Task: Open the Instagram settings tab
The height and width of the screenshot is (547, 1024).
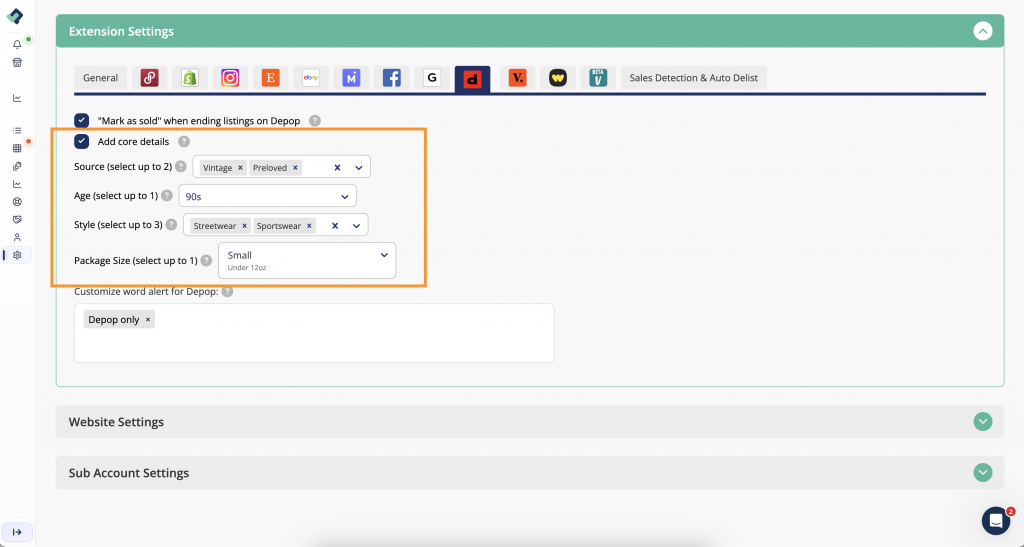Action: click(230, 78)
